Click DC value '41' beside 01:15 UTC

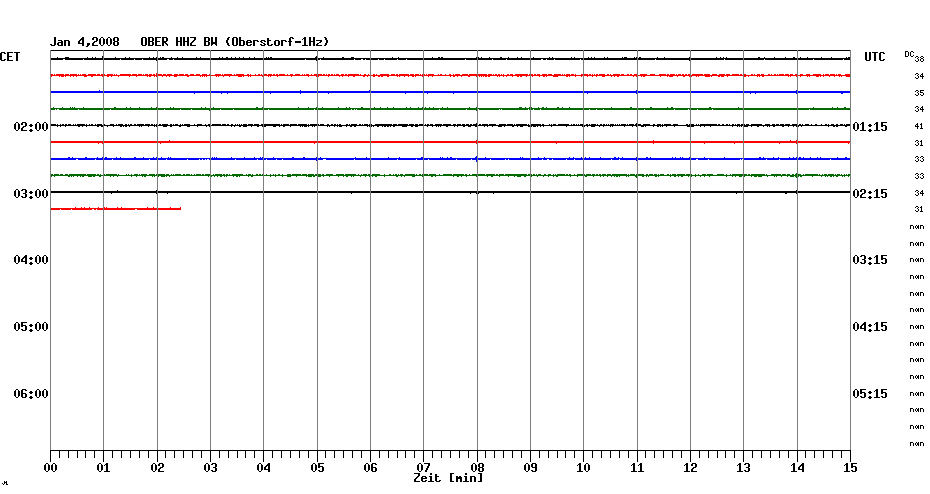click(919, 126)
